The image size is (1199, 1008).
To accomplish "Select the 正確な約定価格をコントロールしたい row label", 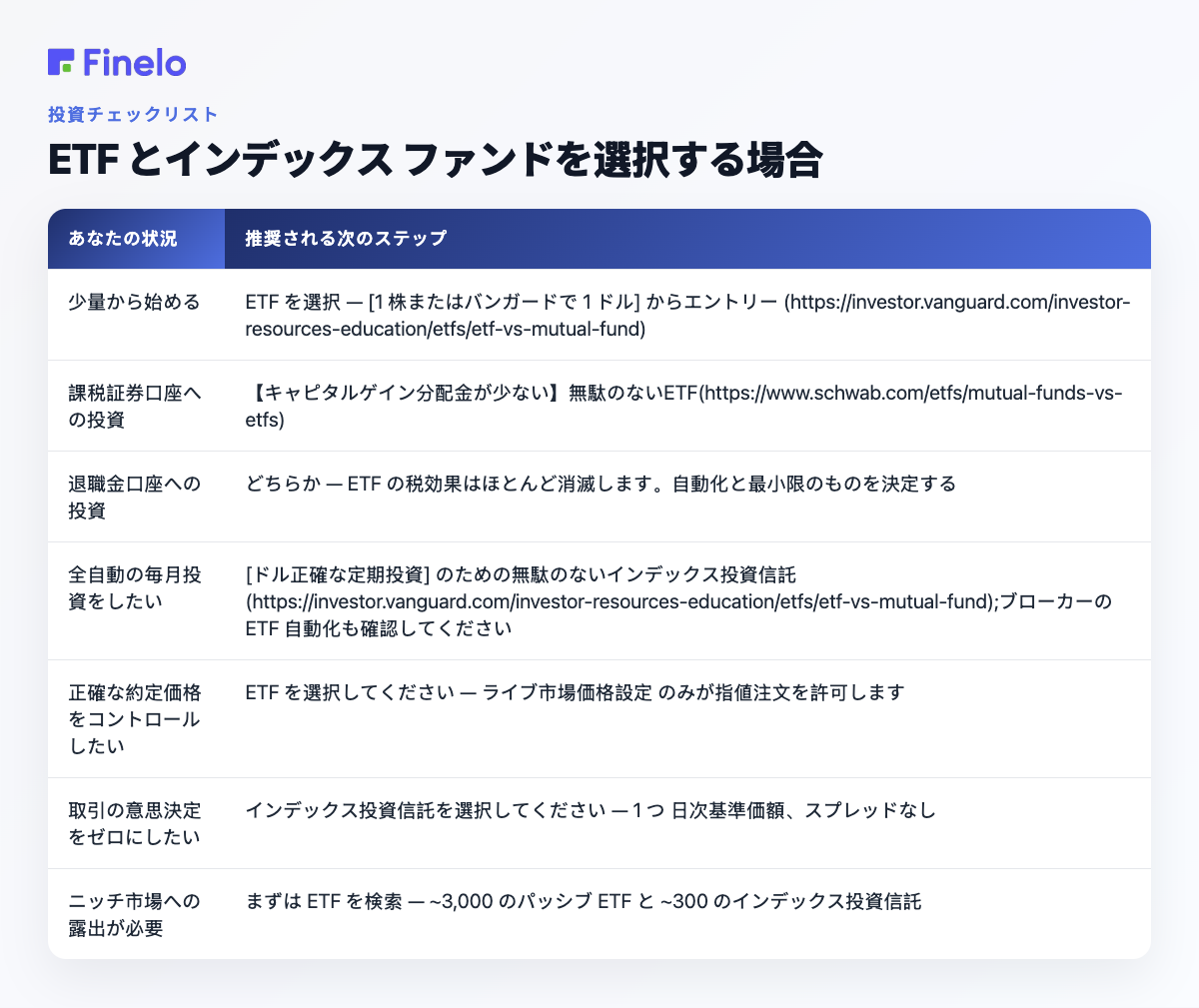I will pos(134,719).
